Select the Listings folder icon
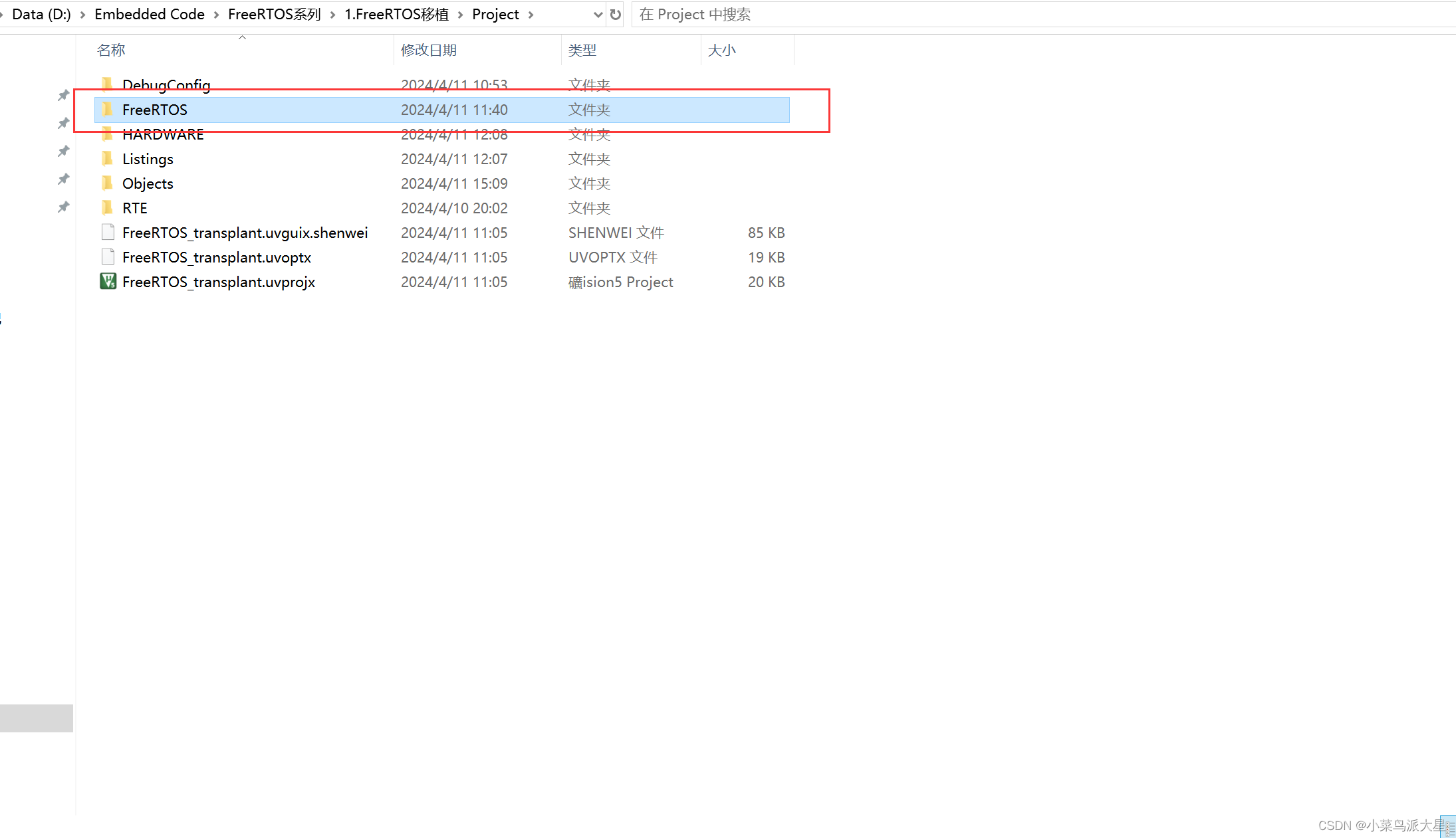Viewport: 1456px width, 838px height. coord(107,158)
